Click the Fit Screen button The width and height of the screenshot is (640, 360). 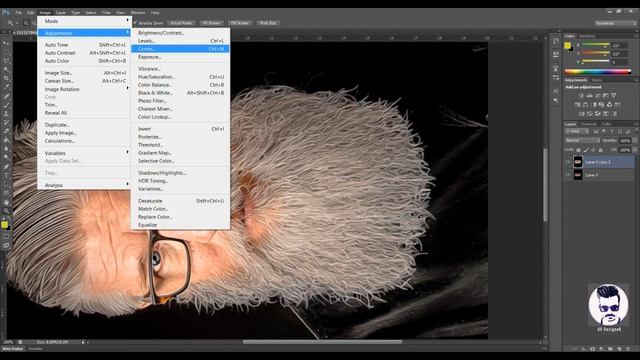(211, 23)
